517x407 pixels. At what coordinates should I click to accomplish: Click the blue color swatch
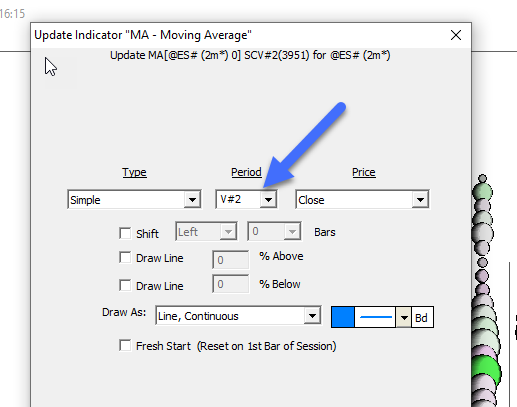click(343, 317)
